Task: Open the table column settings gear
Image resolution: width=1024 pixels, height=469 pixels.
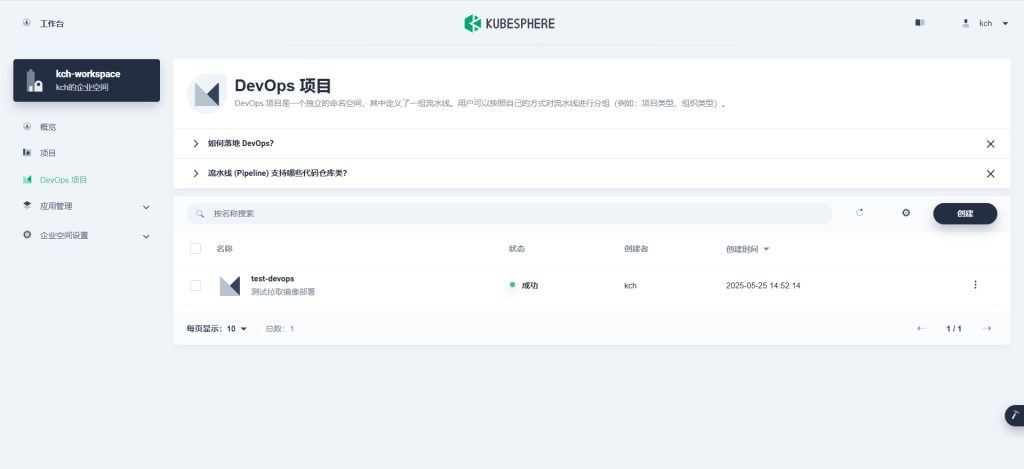Action: point(906,213)
